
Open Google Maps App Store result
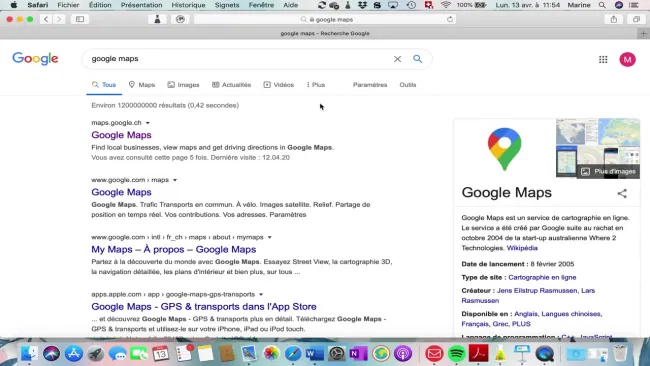coord(204,307)
